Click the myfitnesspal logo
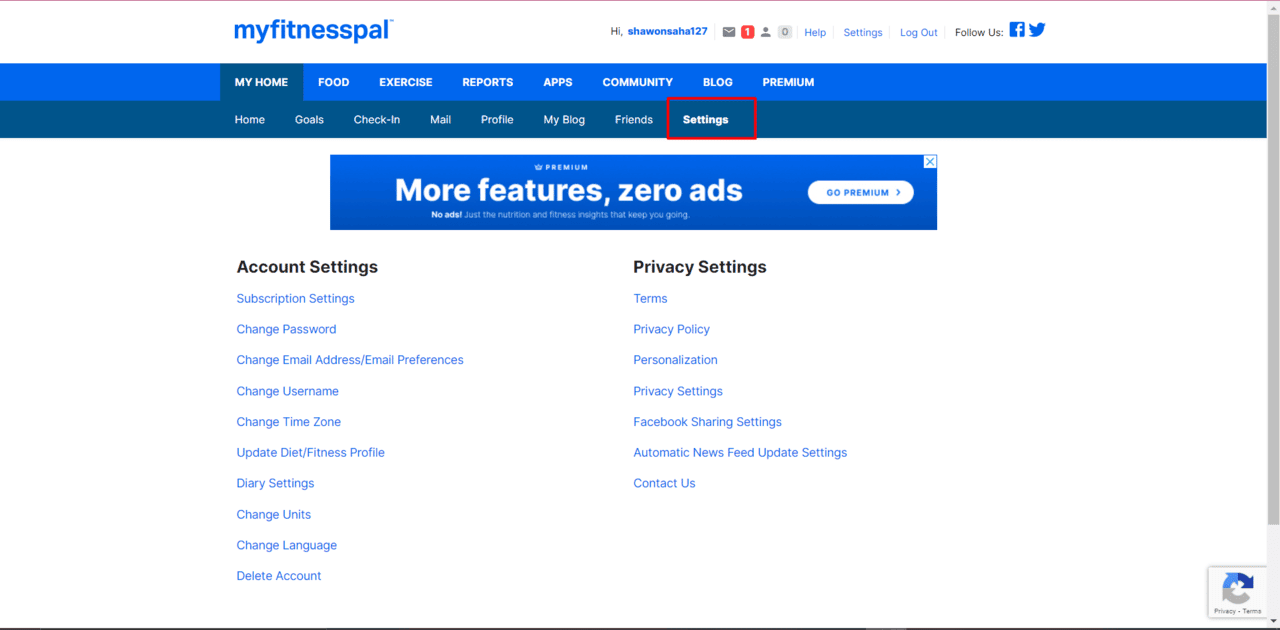 click(x=313, y=31)
